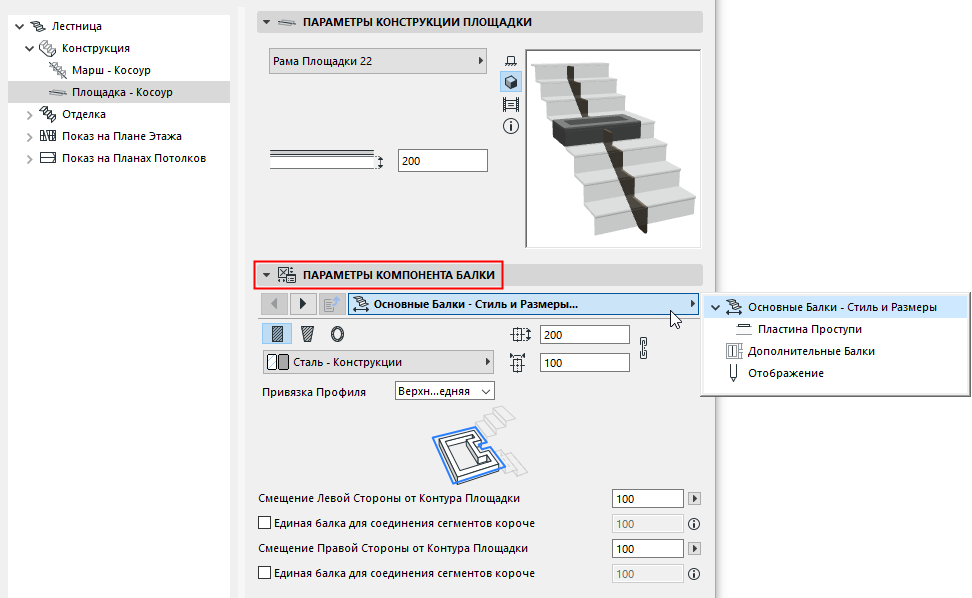Show info icon beside stair preview

(x=511, y=126)
